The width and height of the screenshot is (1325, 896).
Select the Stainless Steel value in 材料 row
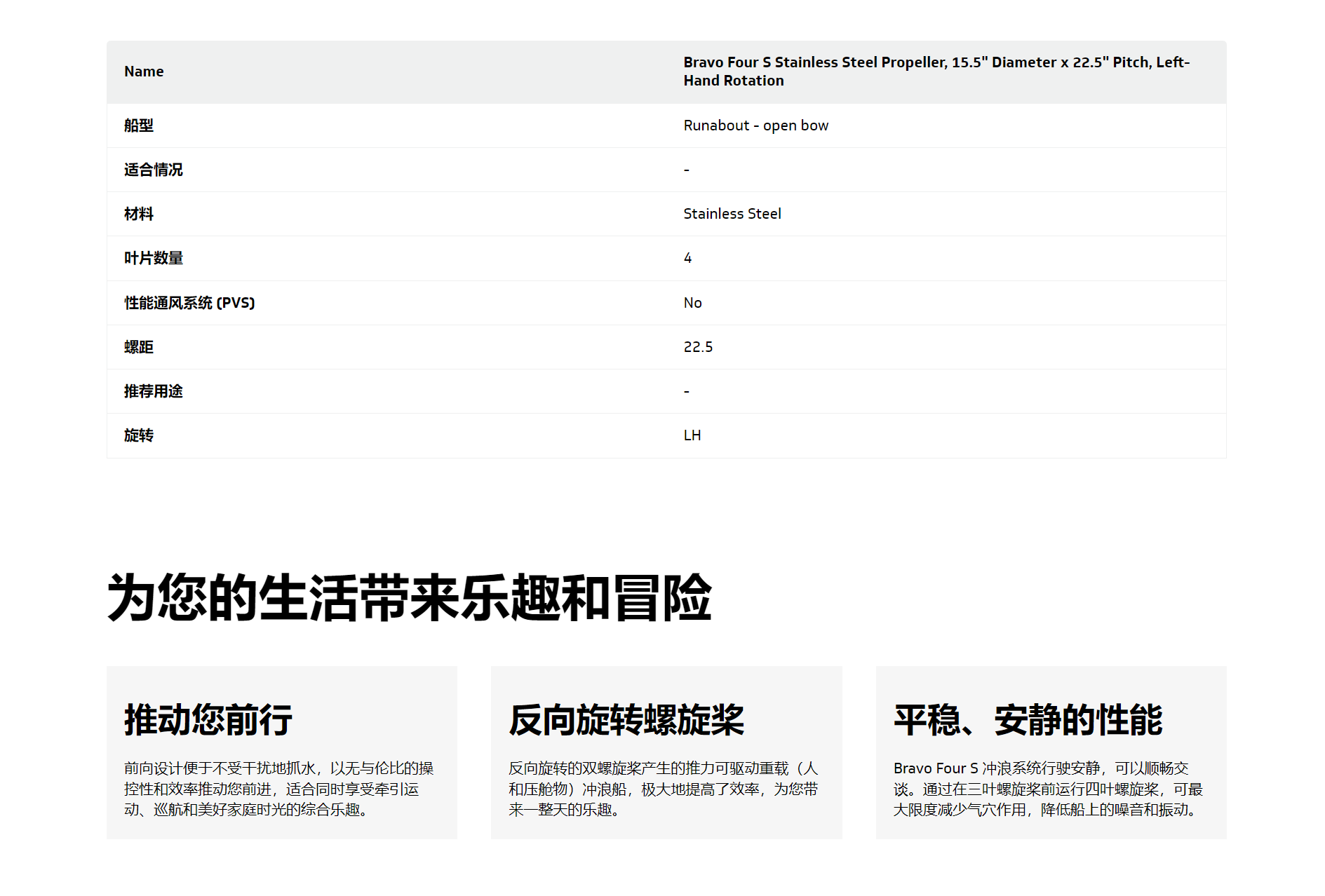pos(732,214)
